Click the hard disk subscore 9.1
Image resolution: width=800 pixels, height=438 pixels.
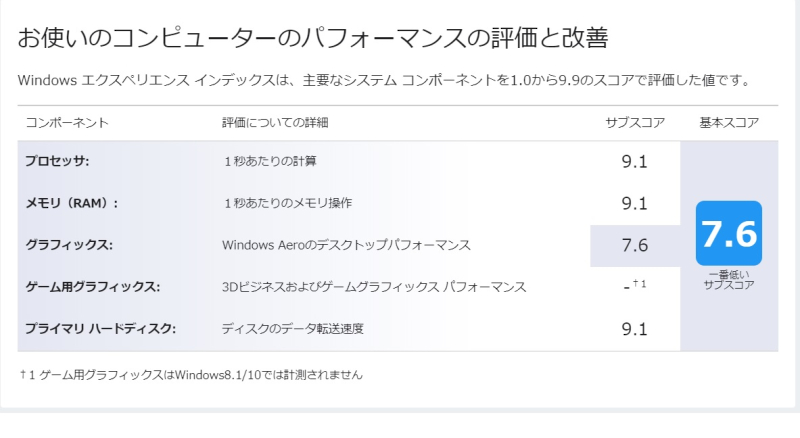click(x=634, y=329)
